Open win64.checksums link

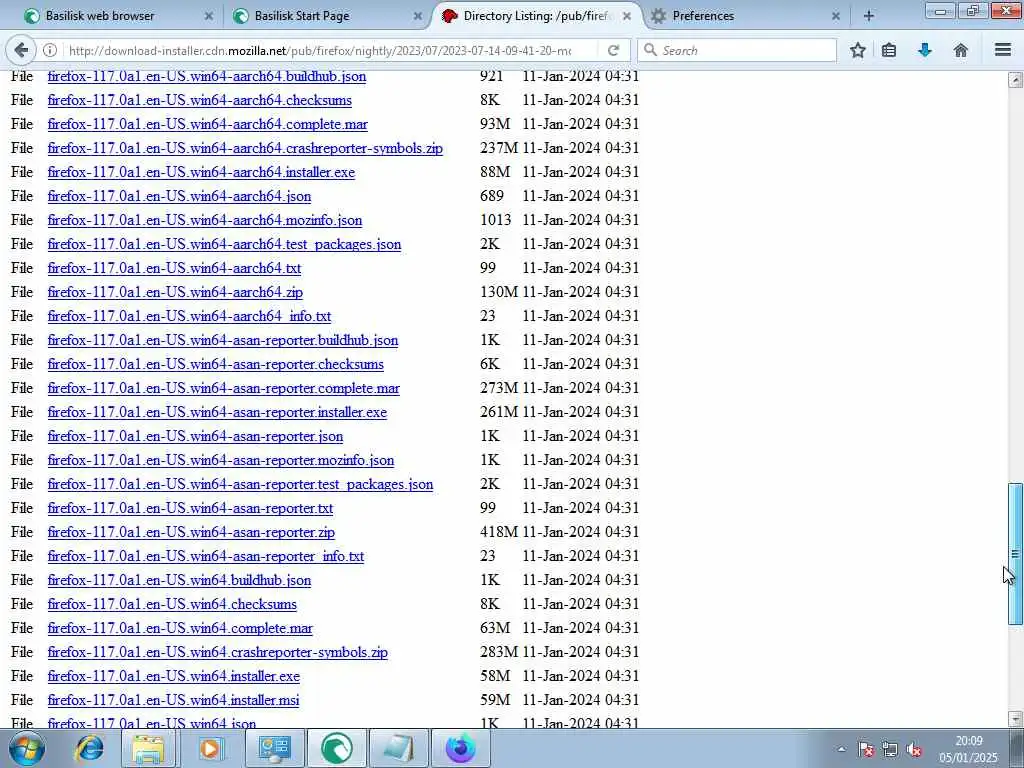pos(172,604)
